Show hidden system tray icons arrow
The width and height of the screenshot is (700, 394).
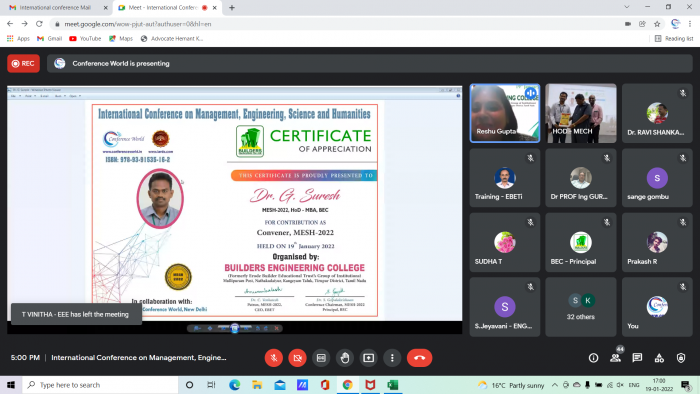tap(554, 385)
